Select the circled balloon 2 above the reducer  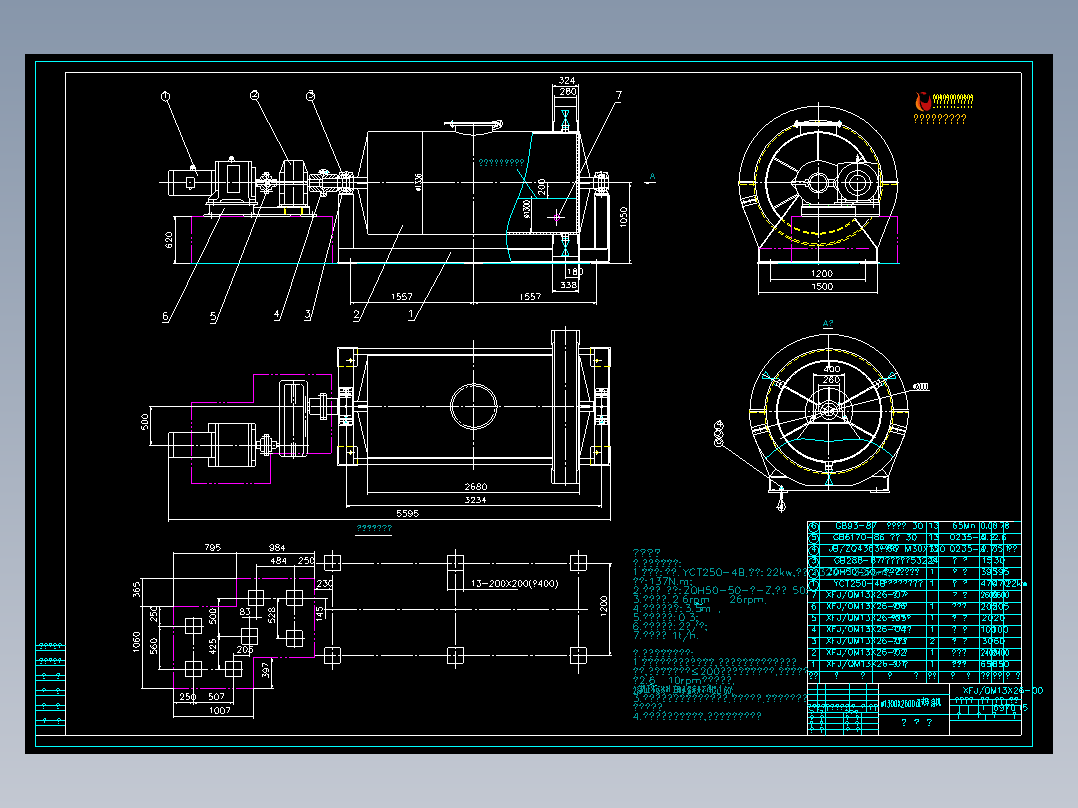click(x=254, y=96)
